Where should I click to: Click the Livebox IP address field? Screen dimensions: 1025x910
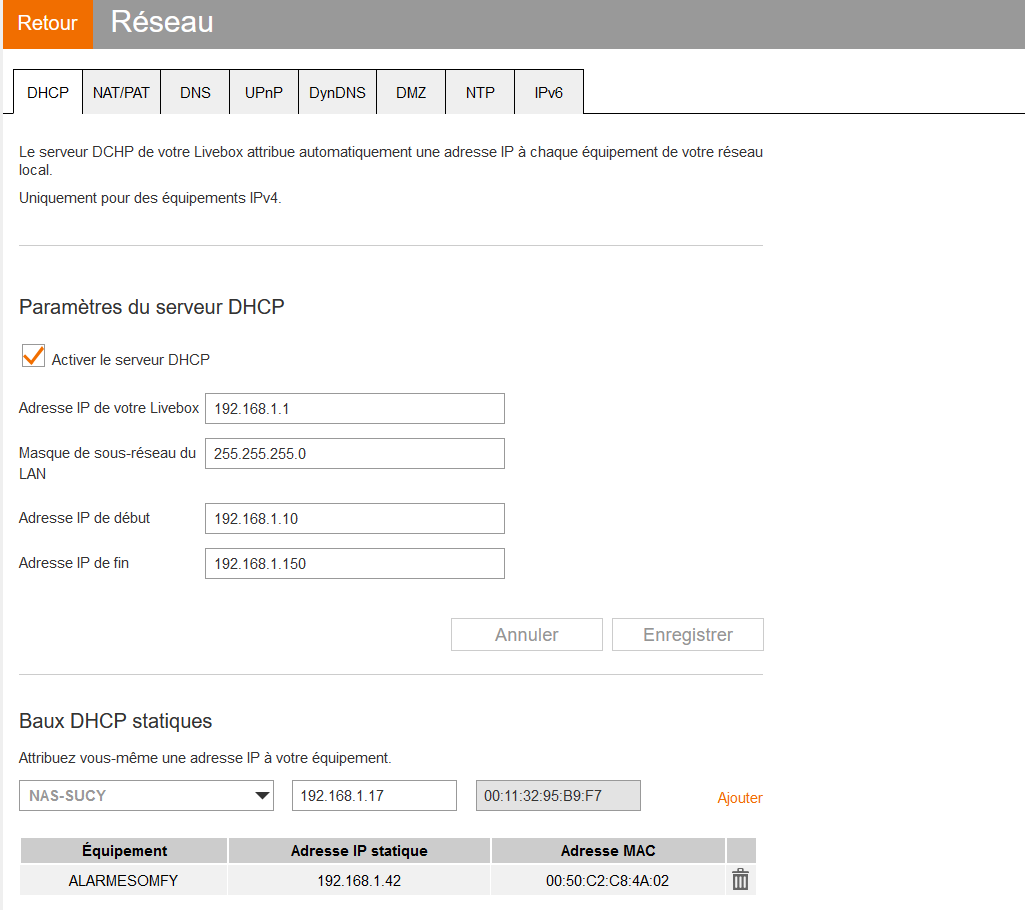click(354, 409)
